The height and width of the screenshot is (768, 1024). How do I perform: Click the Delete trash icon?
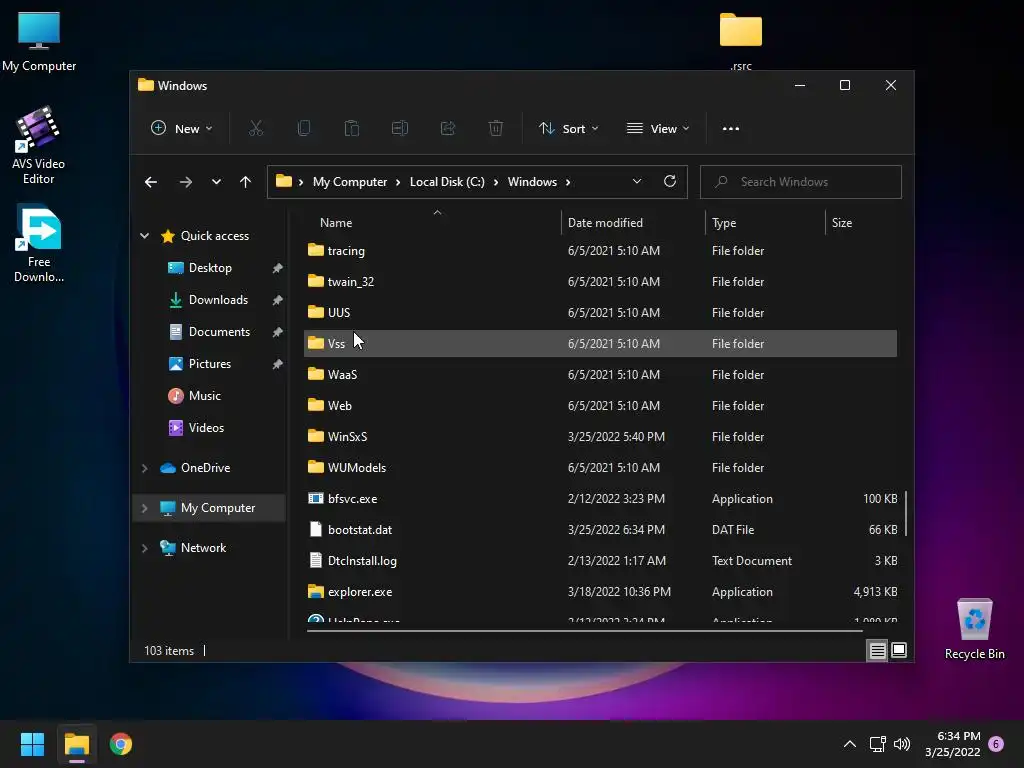coord(496,129)
